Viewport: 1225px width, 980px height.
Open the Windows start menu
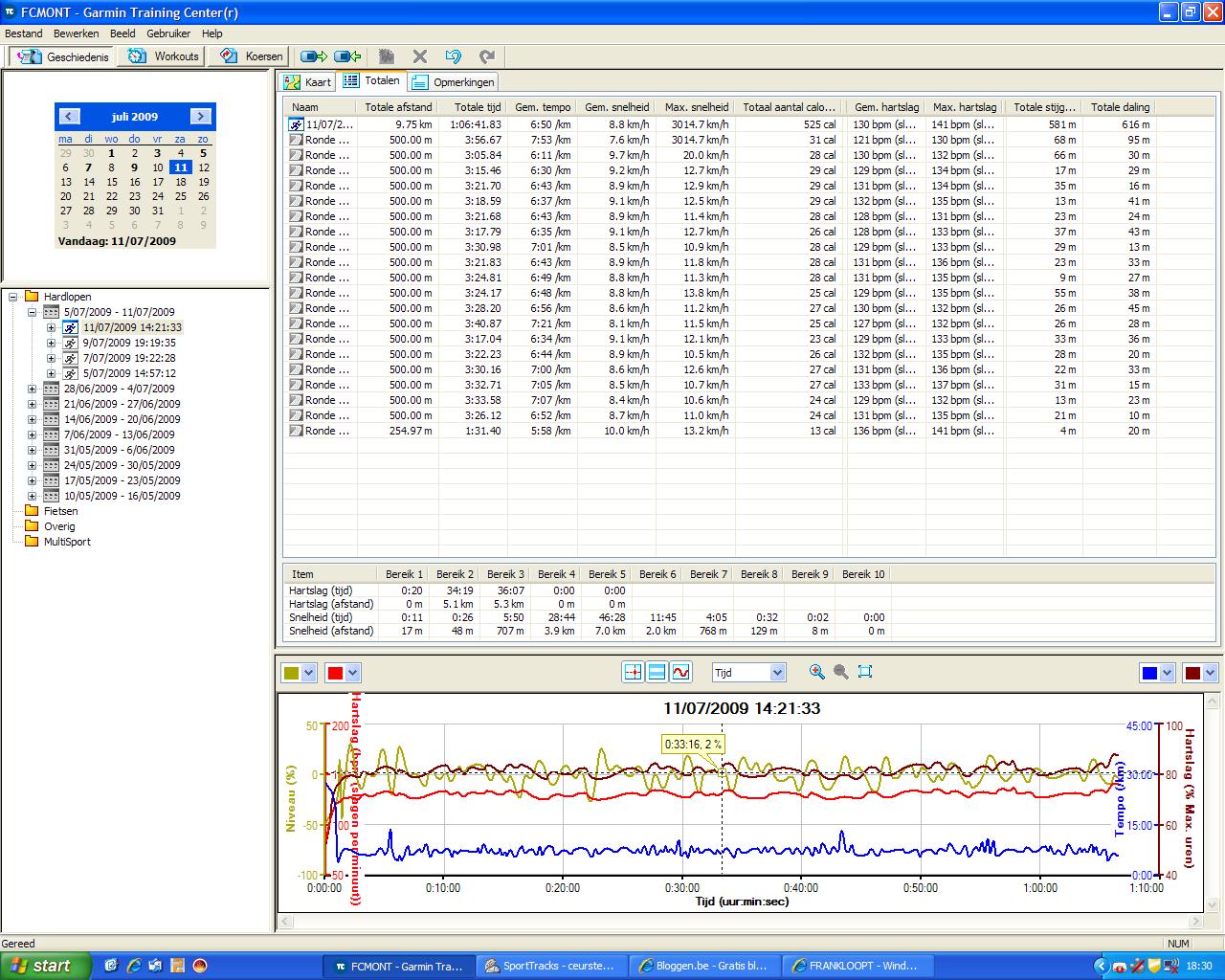tap(46, 966)
